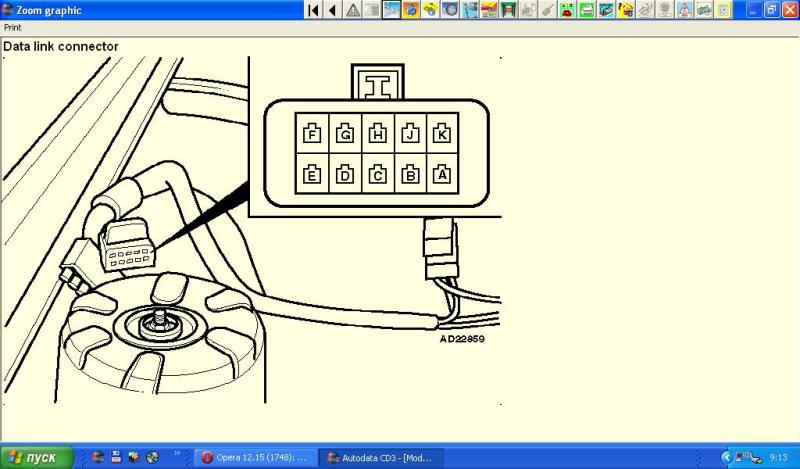The height and width of the screenshot is (469, 800).
Task: Click pin A in the connector diagram
Action: 440,175
